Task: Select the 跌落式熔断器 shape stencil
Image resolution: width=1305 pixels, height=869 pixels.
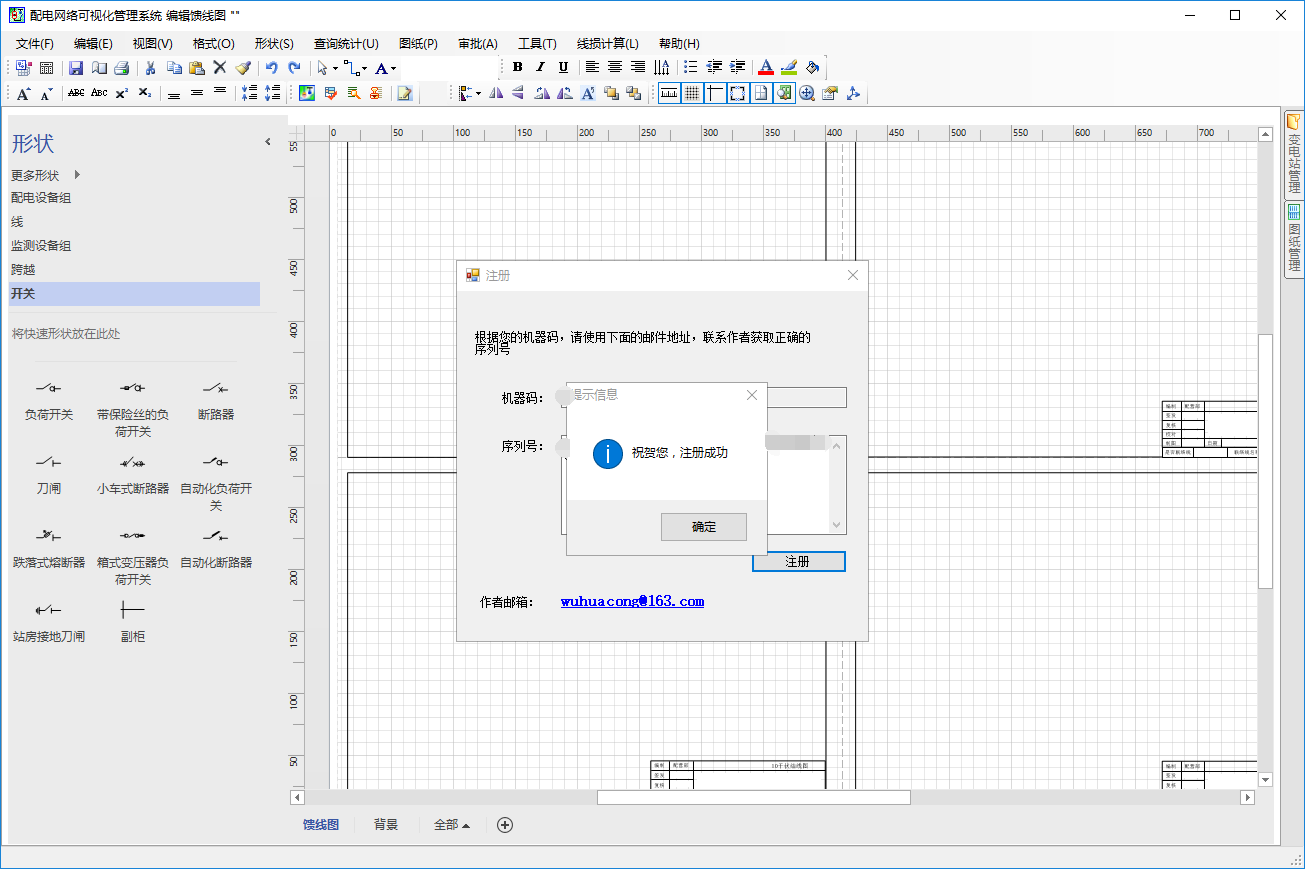Action: point(49,548)
